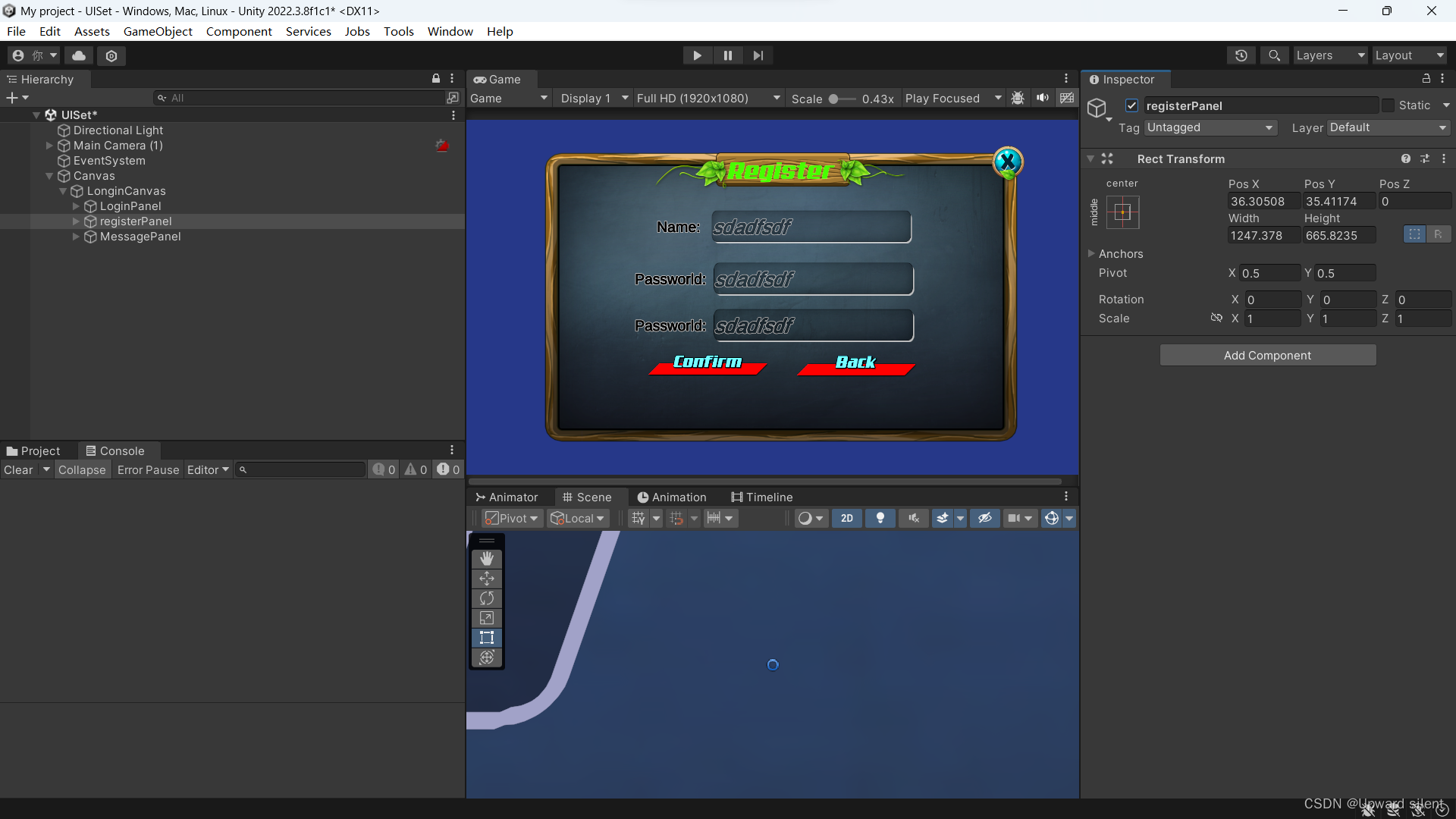This screenshot has width=1456, height=819.
Task: Select the Move tool in Scene overlay
Action: click(486, 578)
